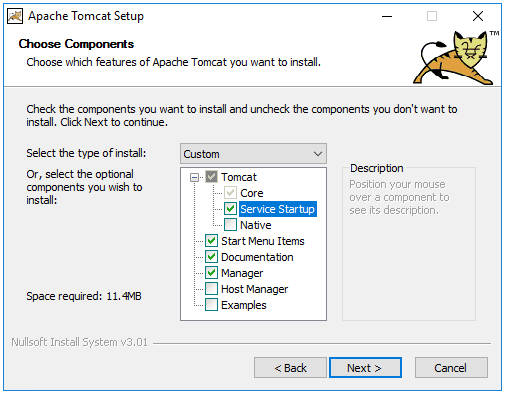Enable the Examples checkbox

211,305
